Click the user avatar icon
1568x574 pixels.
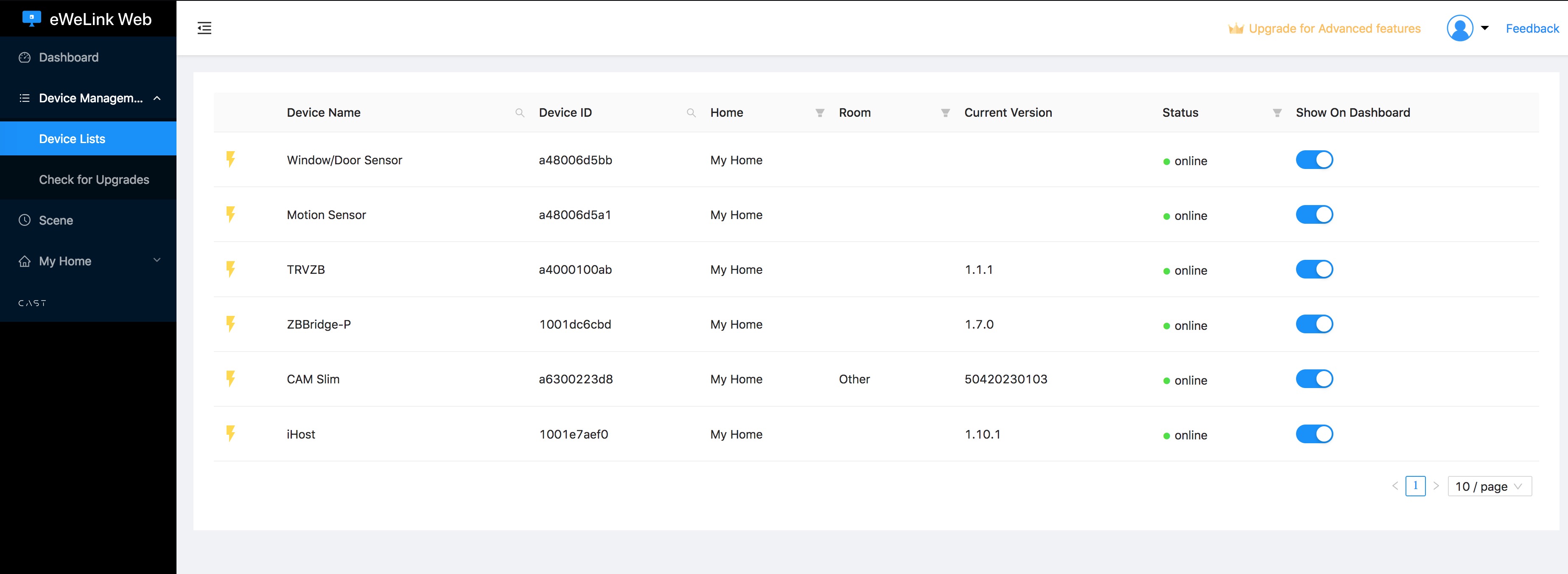(x=1460, y=28)
